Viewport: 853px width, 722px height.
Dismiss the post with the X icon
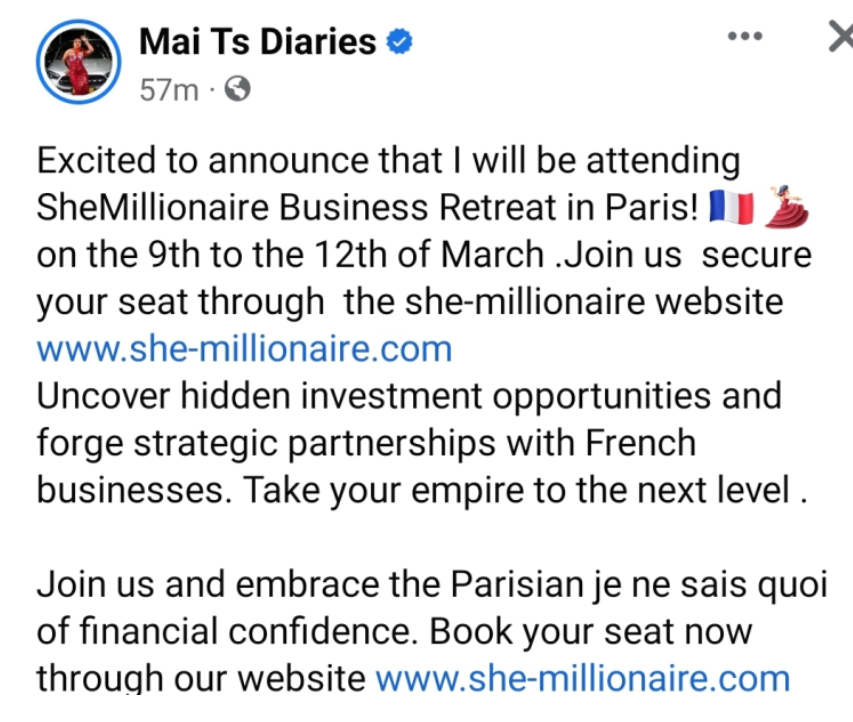click(x=840, y=37)
